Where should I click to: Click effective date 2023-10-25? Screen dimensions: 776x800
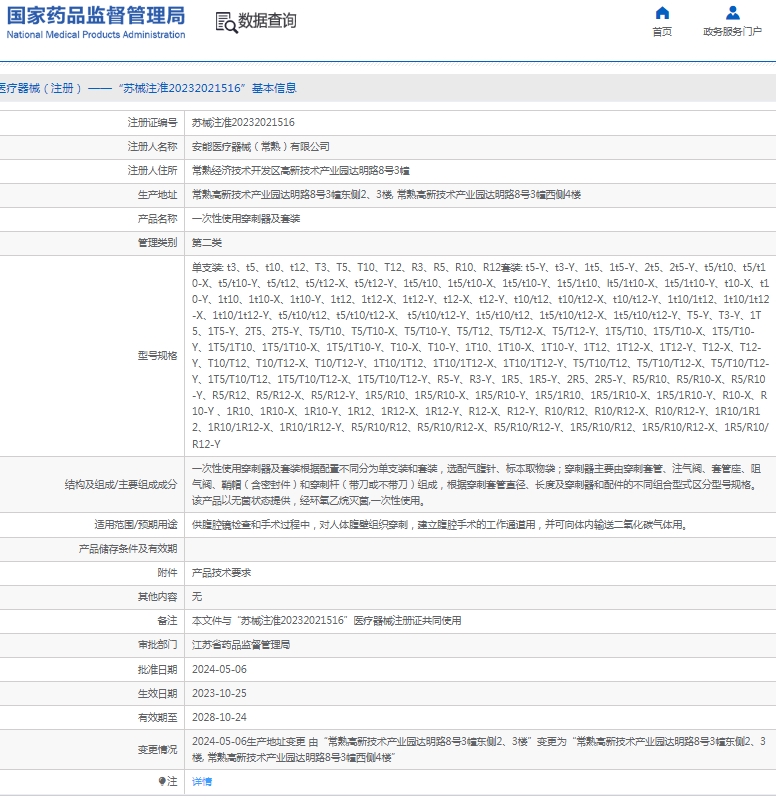tap(219, 693)
